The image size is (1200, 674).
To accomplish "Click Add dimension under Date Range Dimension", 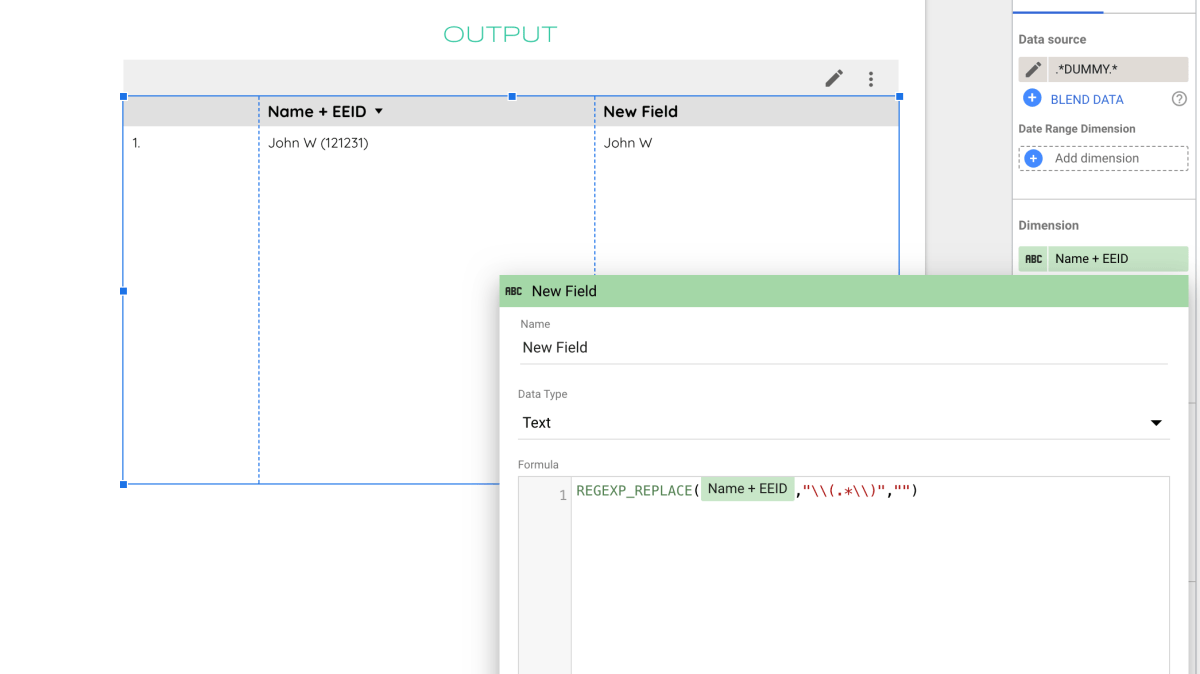I will pos(1104,158).
